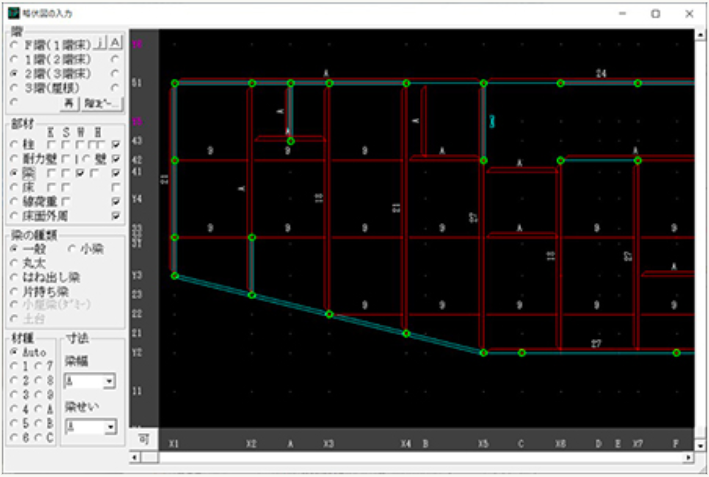Click the horizontal scrollbar left arrow

(136, 457)
